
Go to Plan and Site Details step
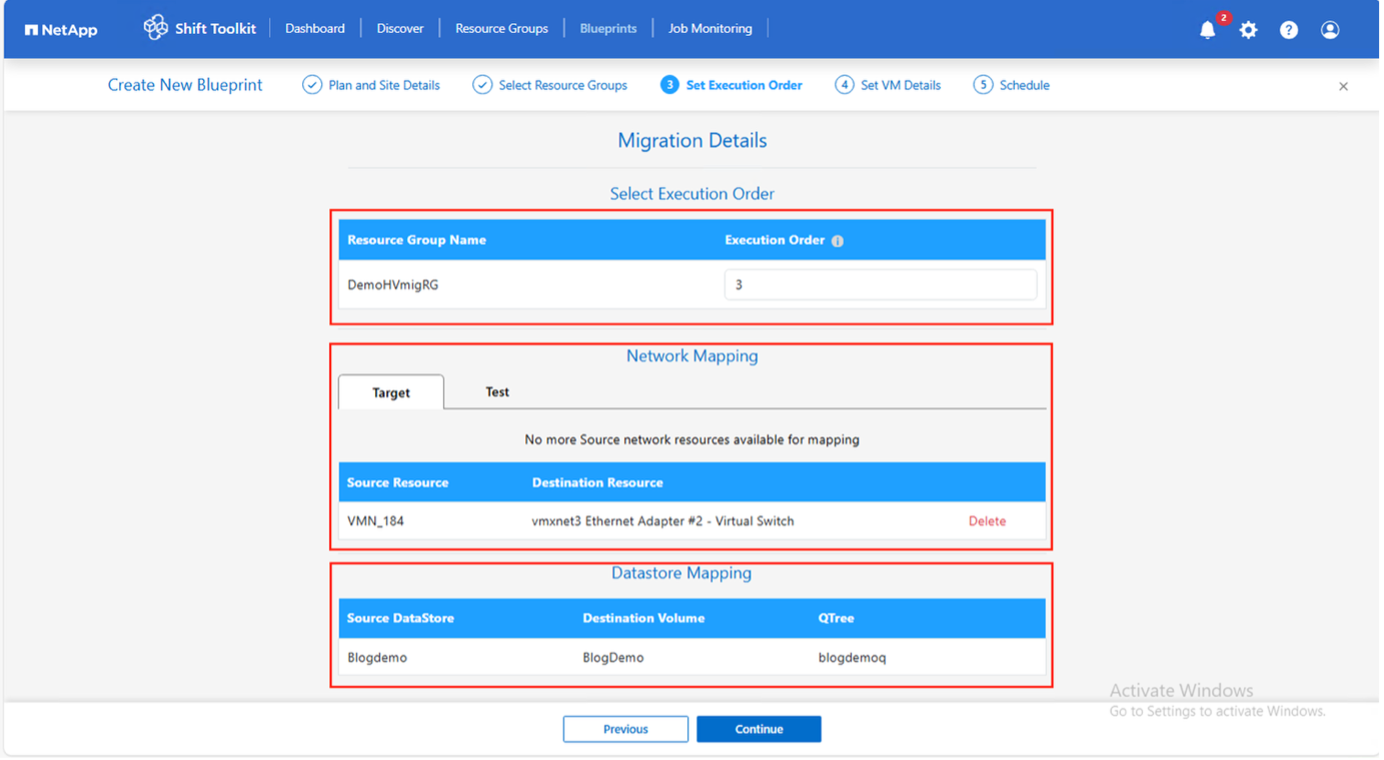pyautogui.click(x=372, y=86)
